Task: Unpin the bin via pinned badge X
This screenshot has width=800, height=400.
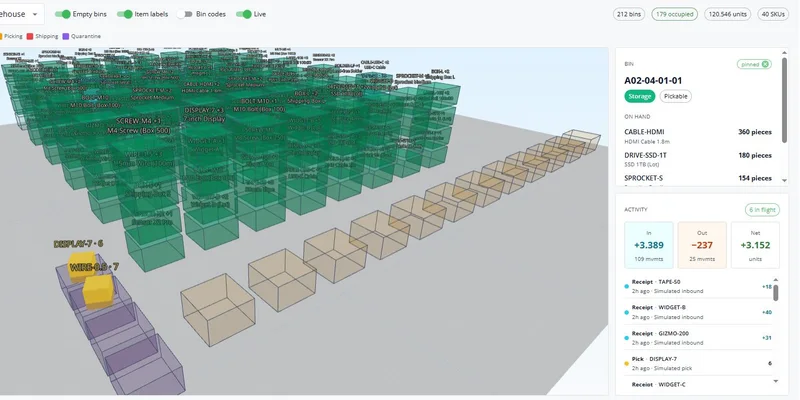Action: click(765, 64)
